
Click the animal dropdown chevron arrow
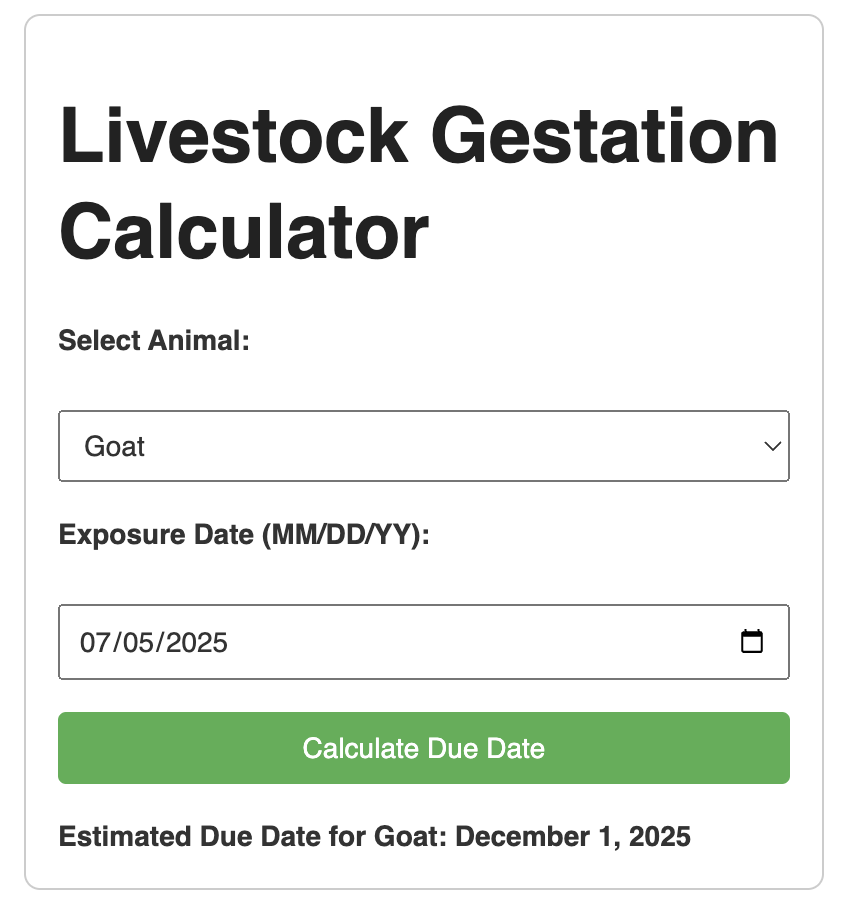pyautogui.click(x=773, y=446)
